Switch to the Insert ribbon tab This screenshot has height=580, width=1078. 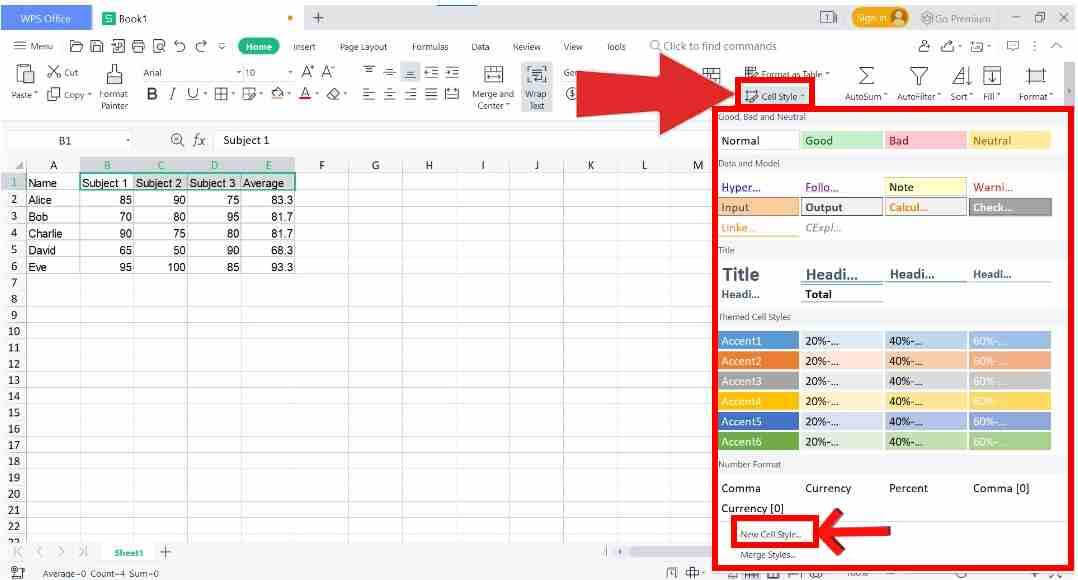pos(304,46)
